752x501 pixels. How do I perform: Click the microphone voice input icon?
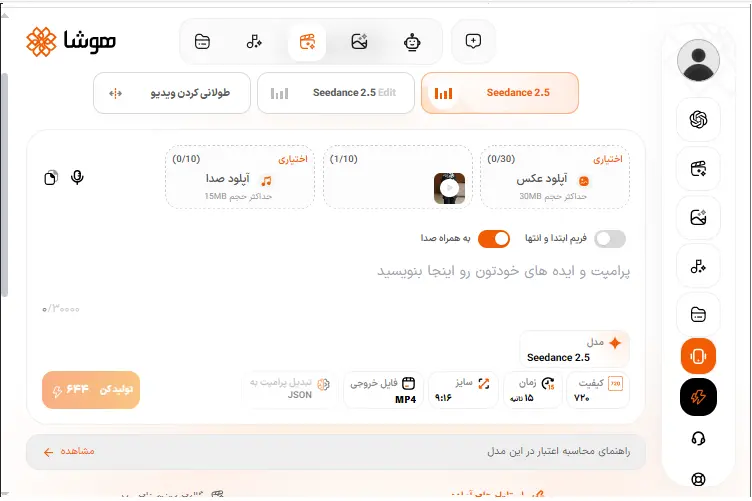(77, 177)
